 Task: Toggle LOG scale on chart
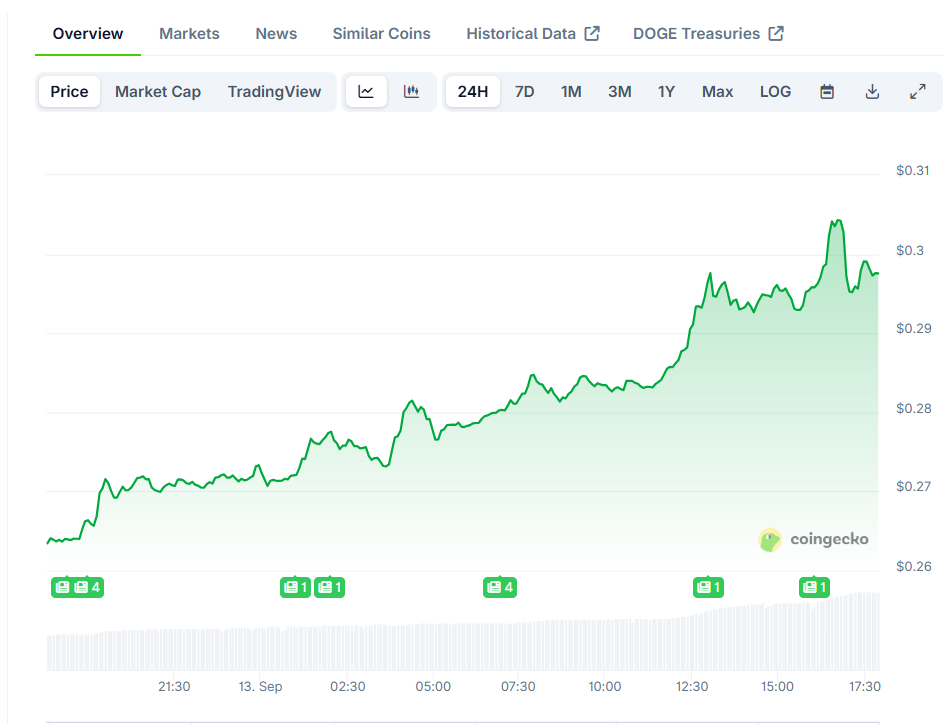tap(775, 91)
